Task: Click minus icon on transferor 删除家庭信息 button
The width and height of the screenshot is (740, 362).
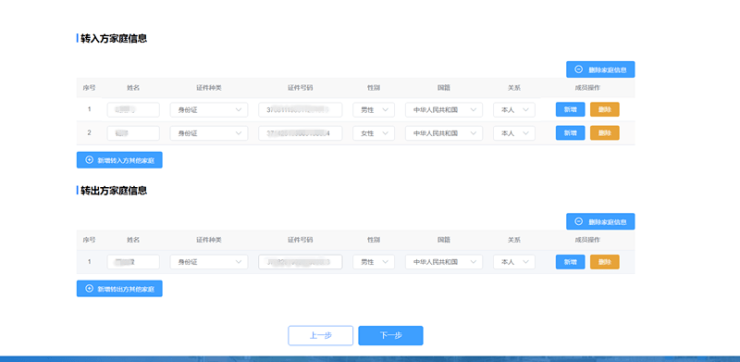Action: point(579,221)
